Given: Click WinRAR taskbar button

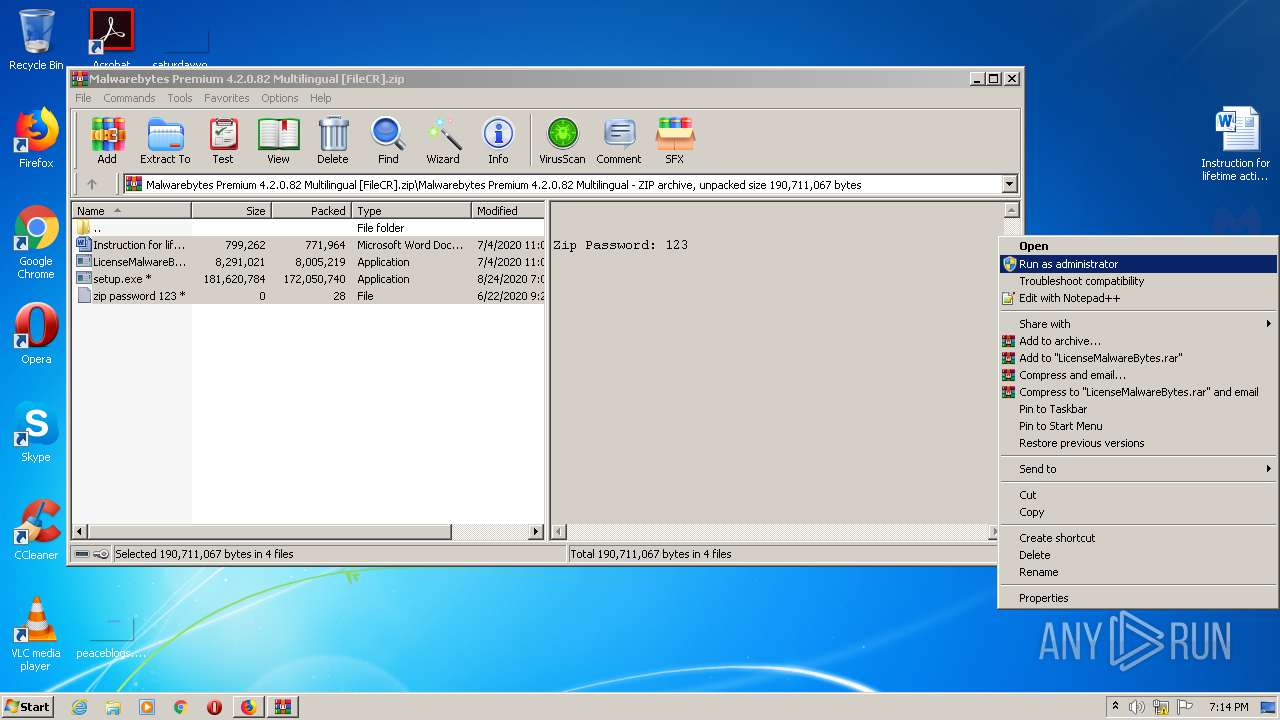Looking at the screenshot, I should pos(282,707).
